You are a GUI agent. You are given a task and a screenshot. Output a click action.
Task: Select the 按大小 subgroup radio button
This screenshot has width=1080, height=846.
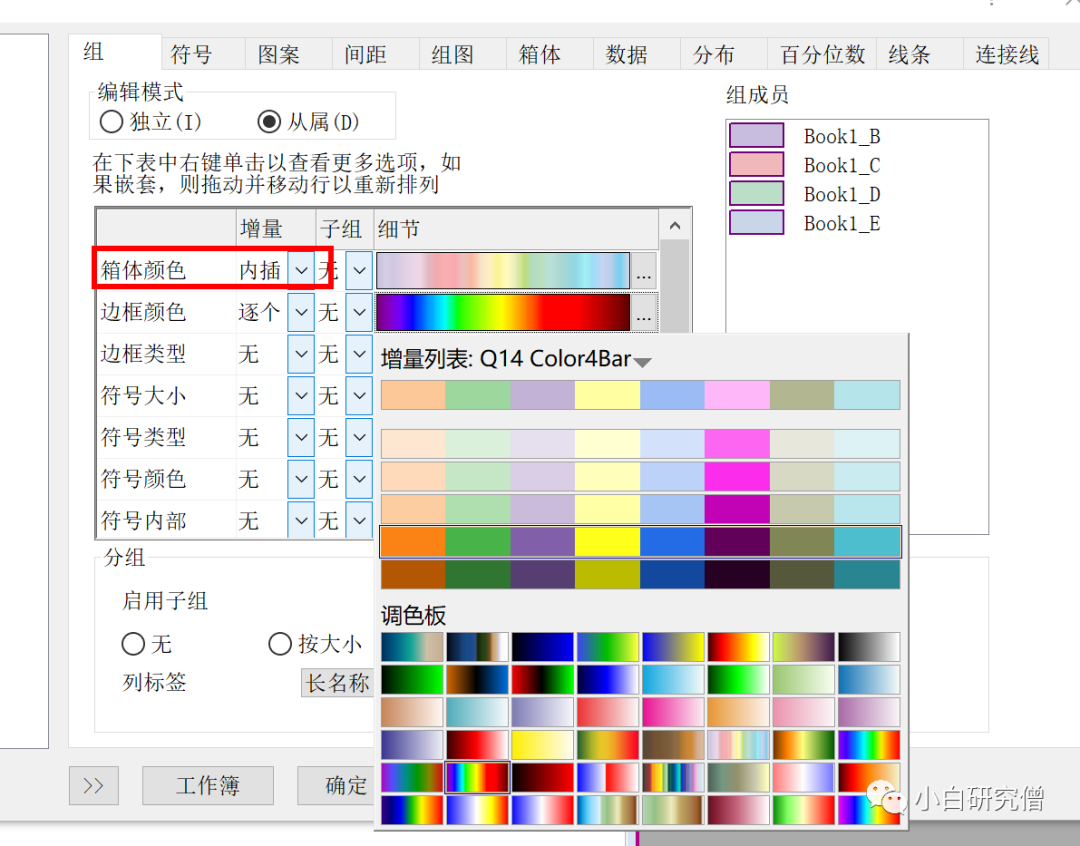280,644
